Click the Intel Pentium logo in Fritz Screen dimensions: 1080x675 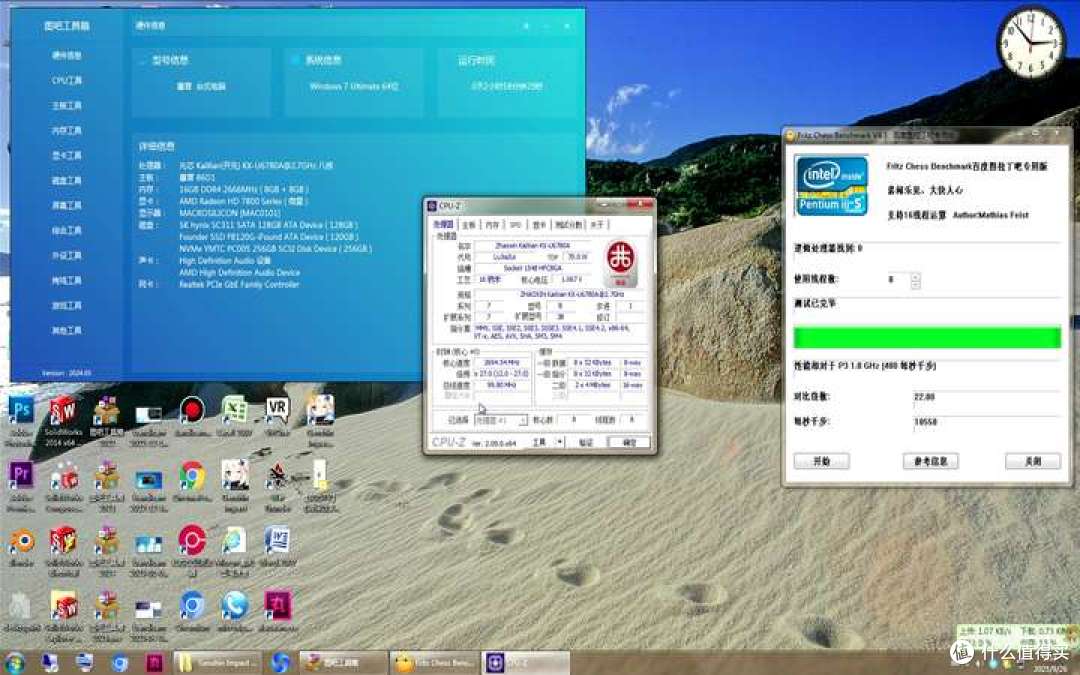point(831,186)
